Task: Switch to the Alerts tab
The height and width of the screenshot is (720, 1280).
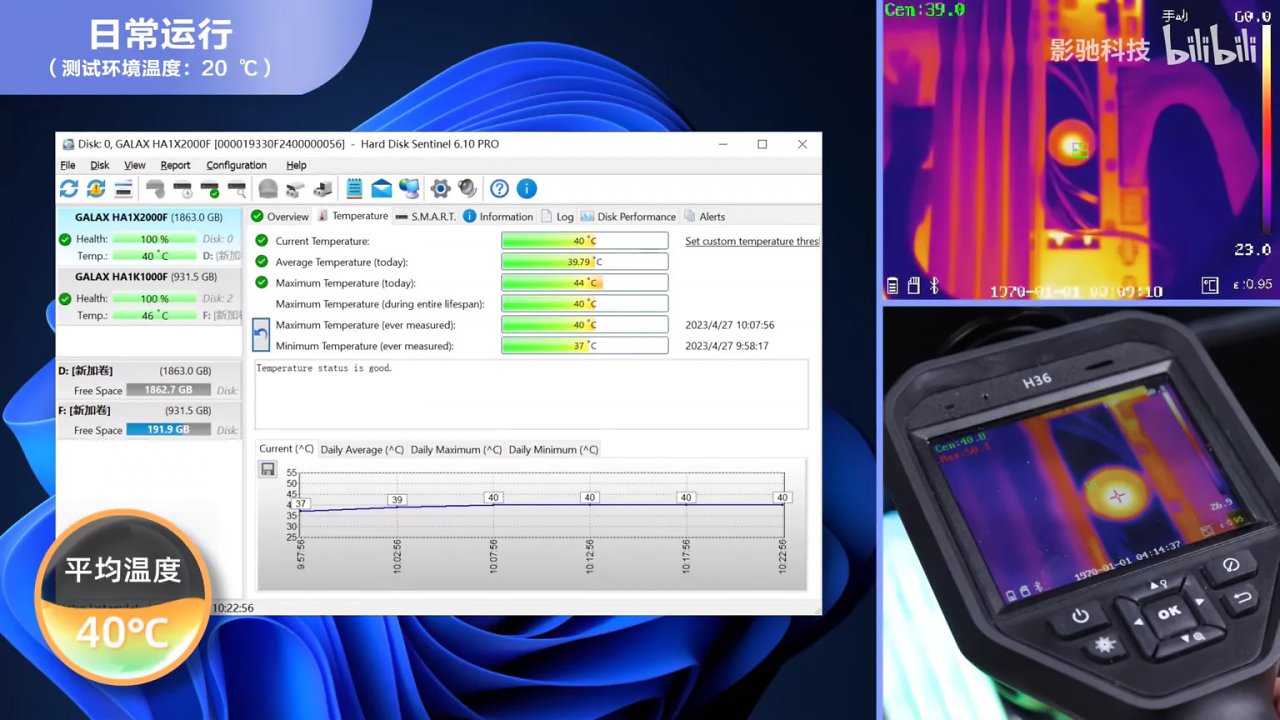Action: pyautogui.click(x=705, y=216)
